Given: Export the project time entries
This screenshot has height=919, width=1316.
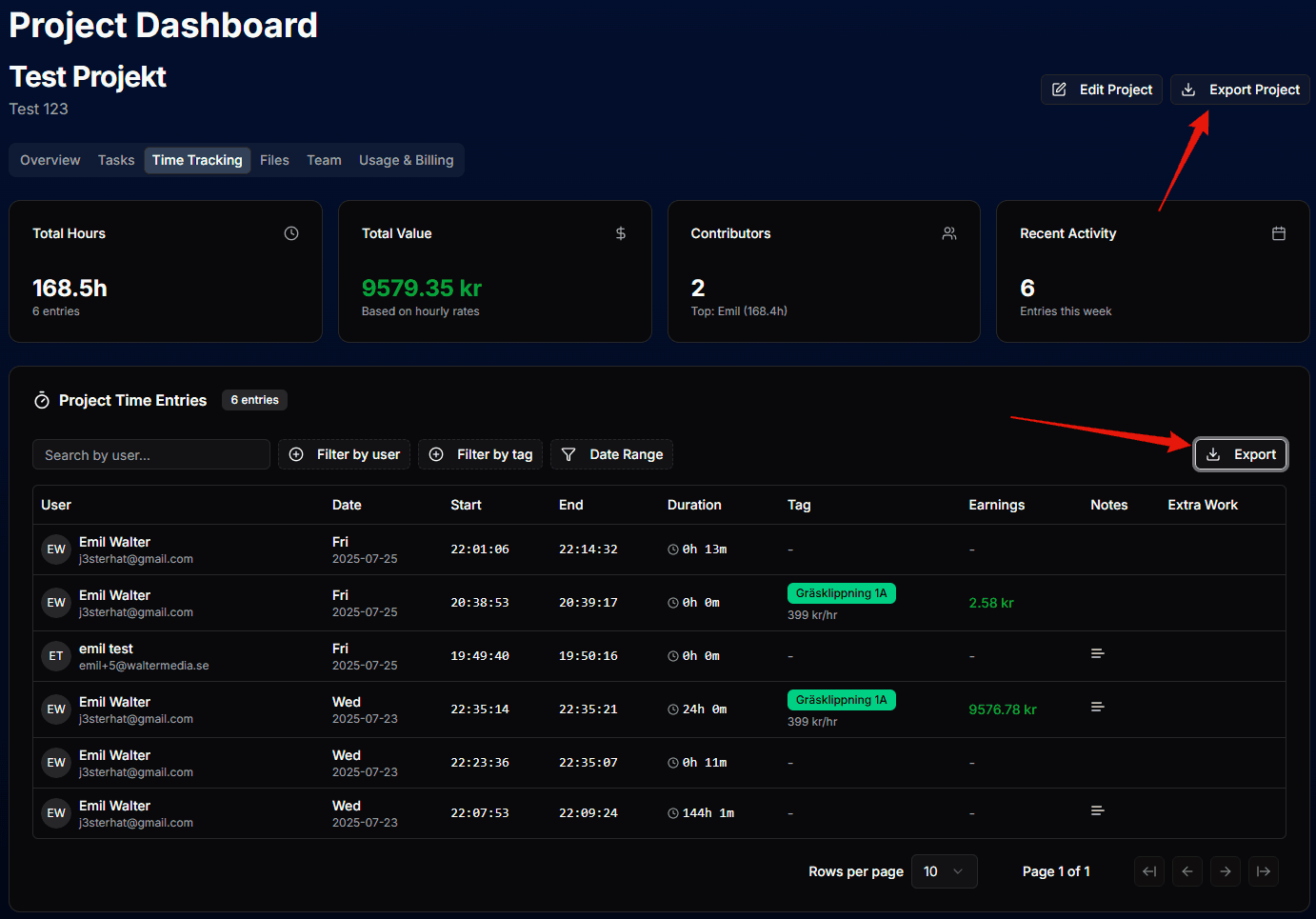Looking at the screenshot, I should click(x=1241, y=454).
